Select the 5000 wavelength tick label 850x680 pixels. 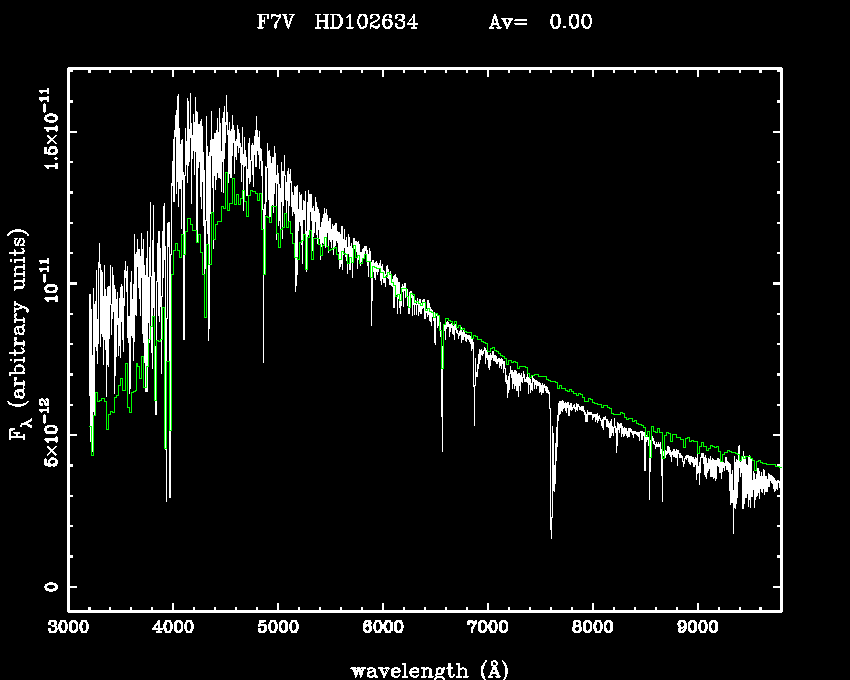click(x=278, y=628)
